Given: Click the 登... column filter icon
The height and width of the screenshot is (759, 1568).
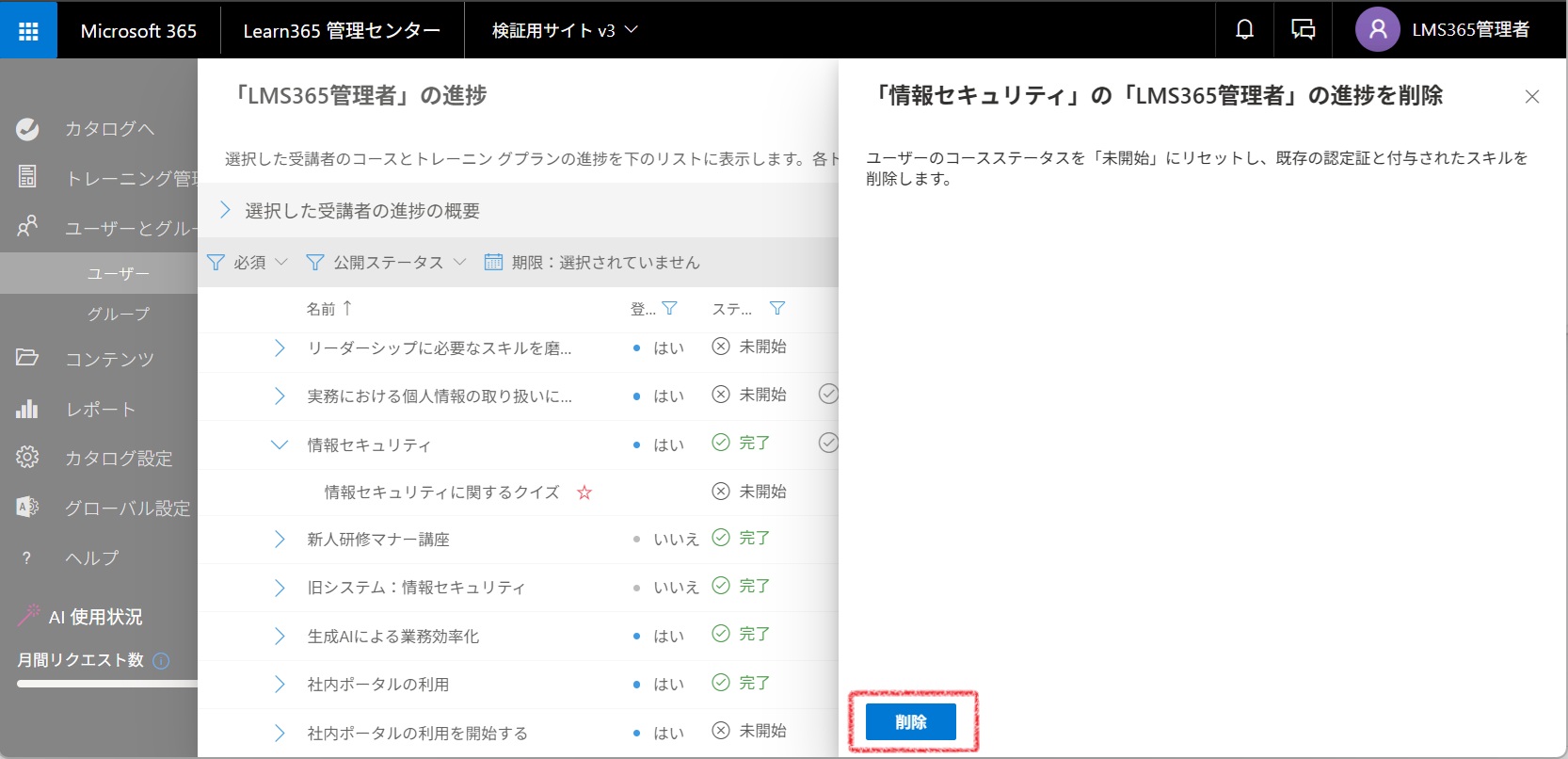Looking at the screenshot, I should 669,308.
